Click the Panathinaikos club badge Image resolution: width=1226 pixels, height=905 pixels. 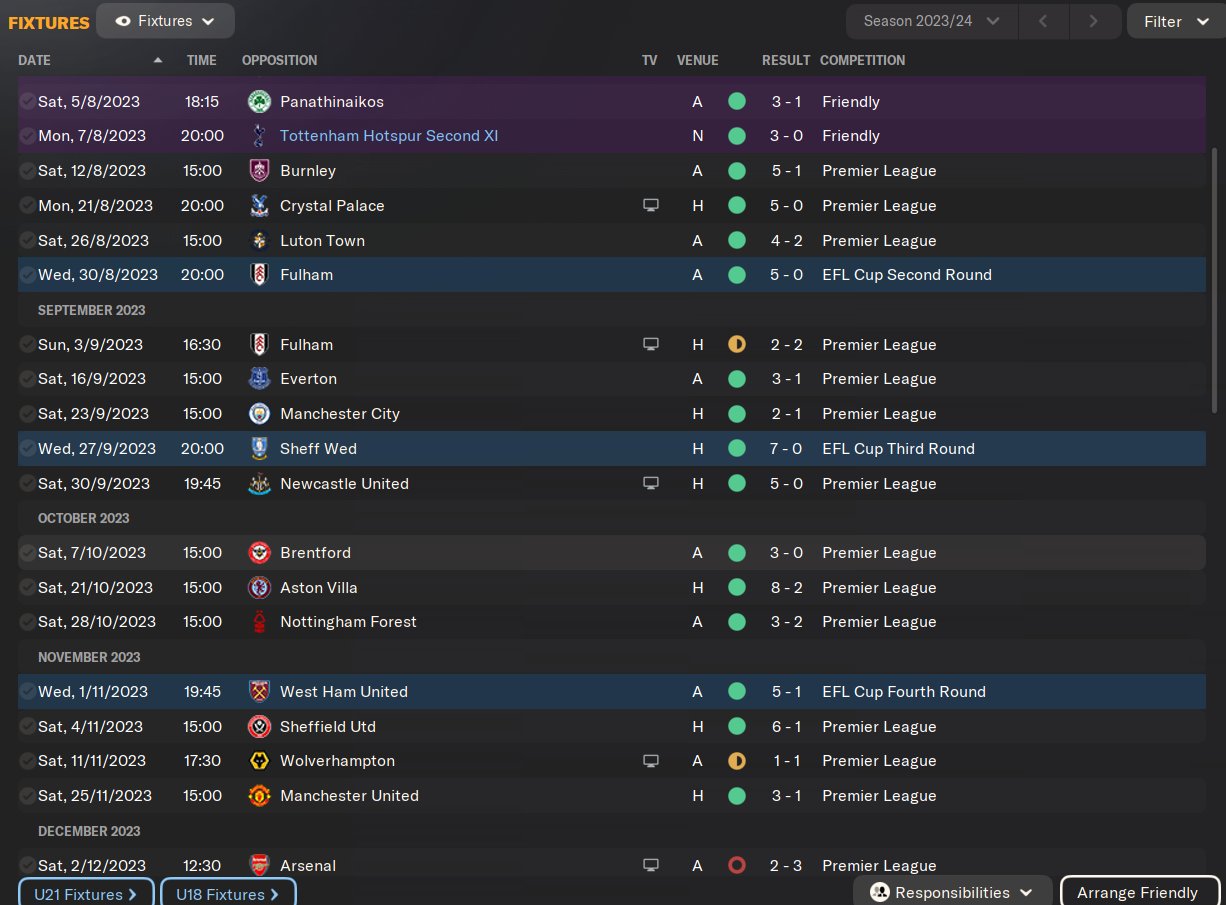pyautogui.click(x=259, y=101)
